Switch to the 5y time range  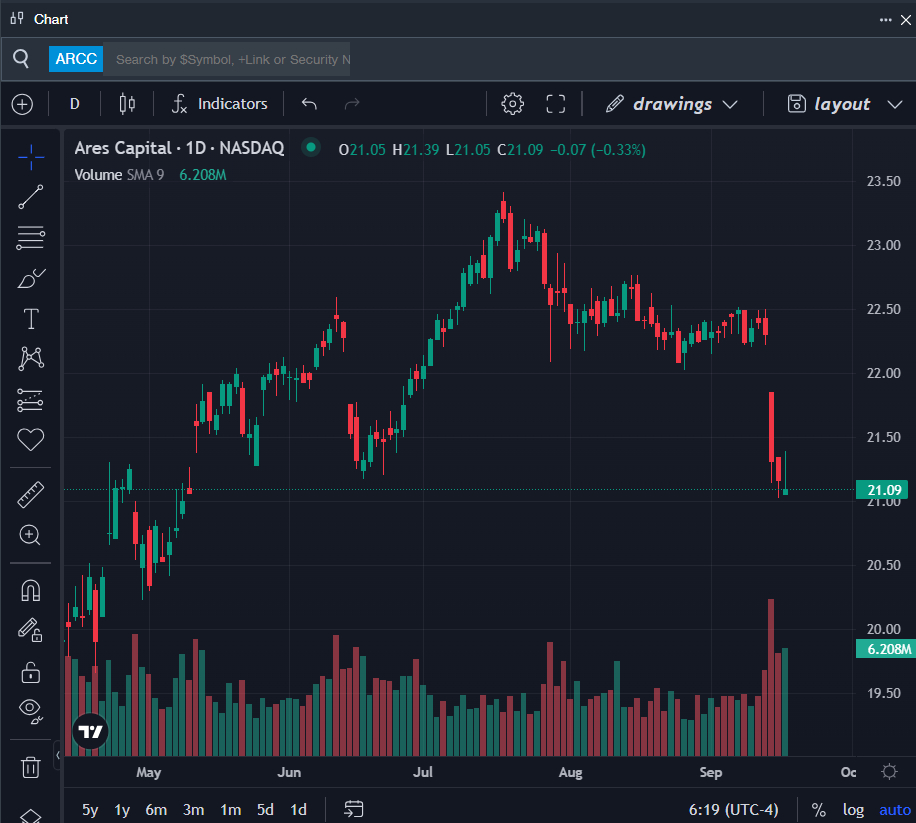pos(90,810)
